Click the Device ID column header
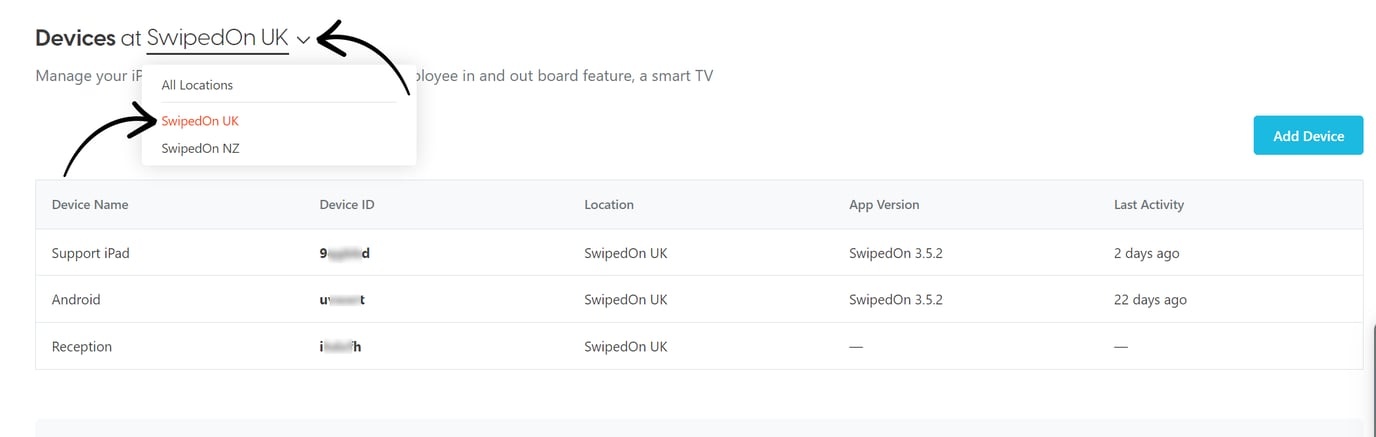Screen dimensions: 1376x437 coord(347,204)
